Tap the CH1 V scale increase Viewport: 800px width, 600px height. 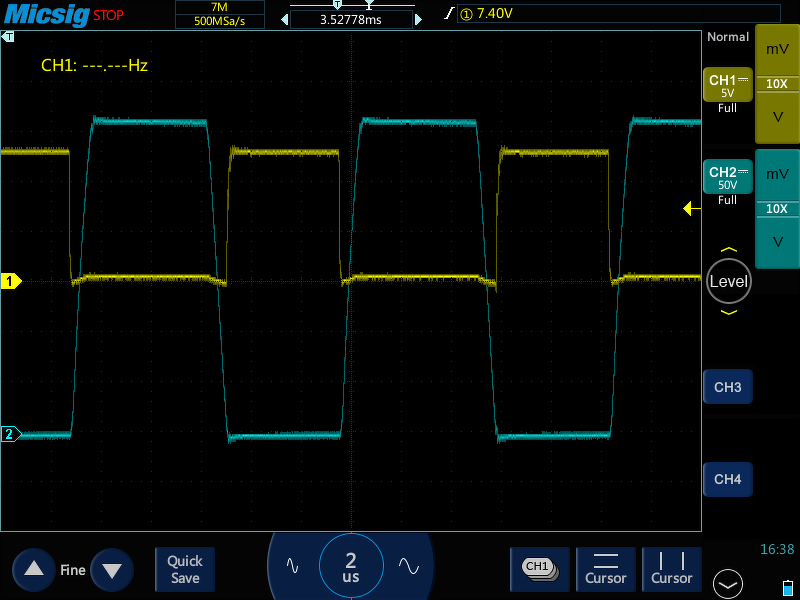coord(777,117)
